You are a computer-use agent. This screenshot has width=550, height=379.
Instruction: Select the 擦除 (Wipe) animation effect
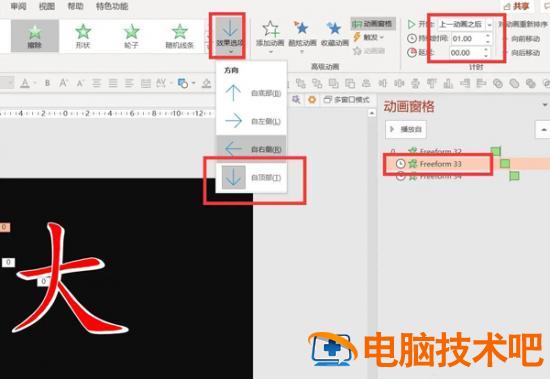[35, 36]
